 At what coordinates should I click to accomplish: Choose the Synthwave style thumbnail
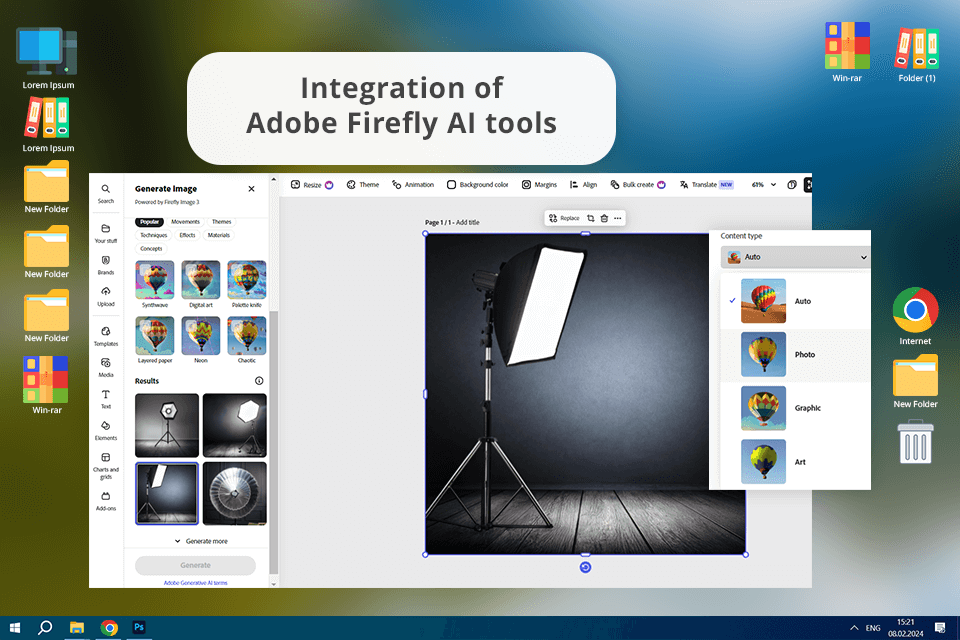[x=155, y=280]
